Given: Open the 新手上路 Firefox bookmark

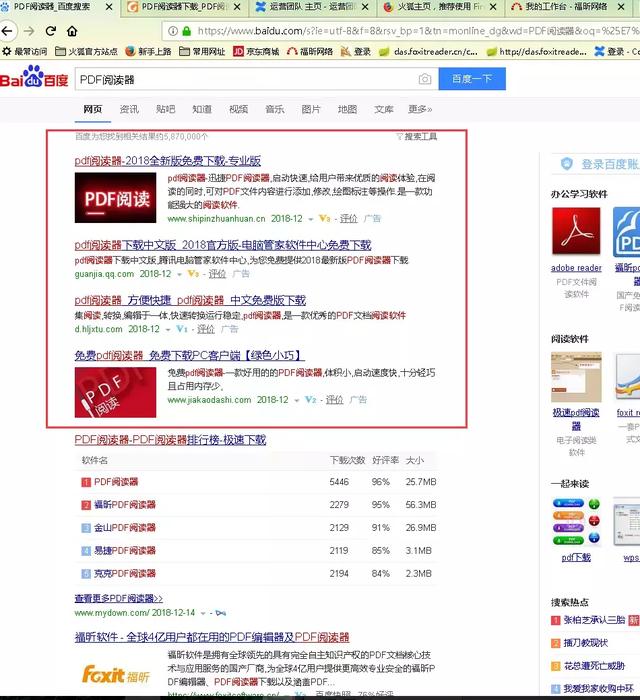Looking at the screenshot, I should point(148,51).
